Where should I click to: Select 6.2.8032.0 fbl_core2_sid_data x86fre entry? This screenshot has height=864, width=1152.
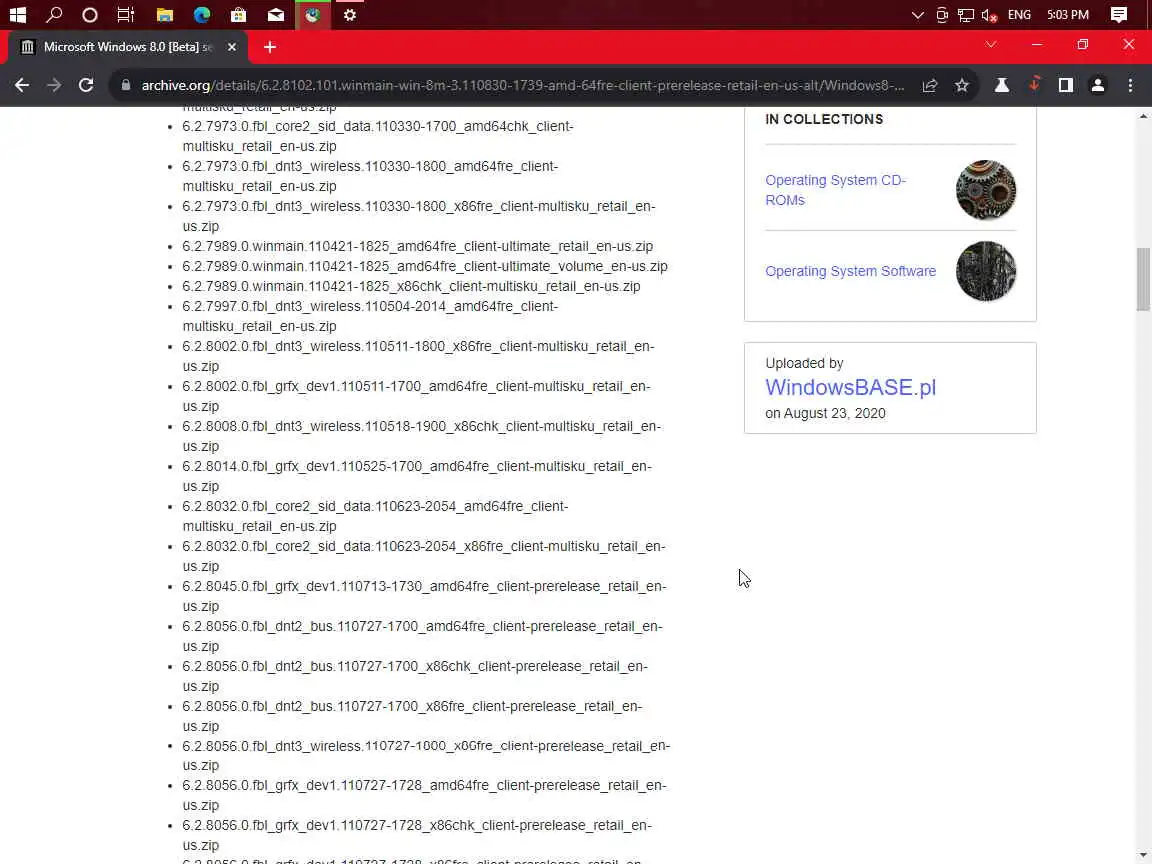coord(424,556)
